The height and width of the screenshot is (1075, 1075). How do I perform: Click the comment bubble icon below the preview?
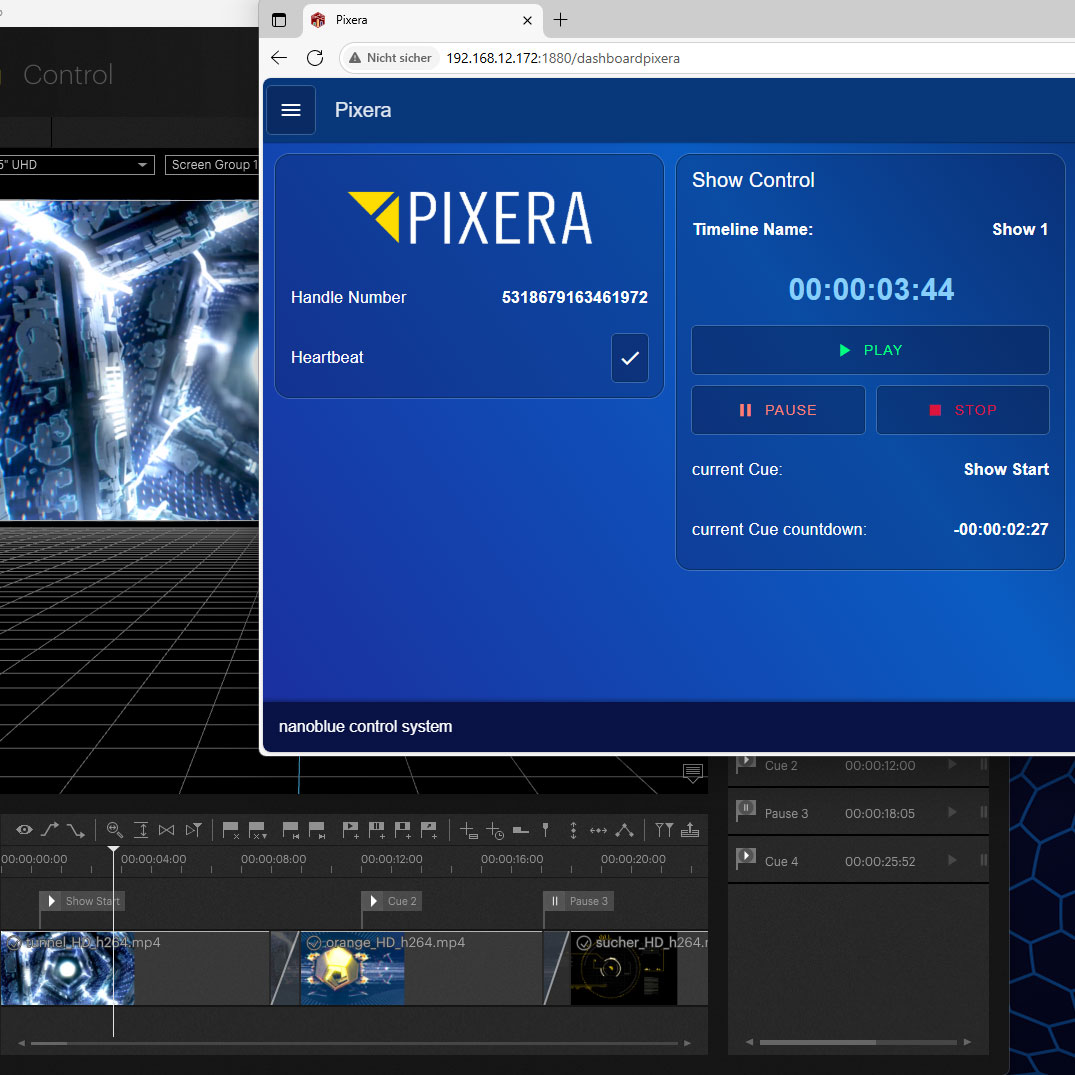click(x=692, y=772)
